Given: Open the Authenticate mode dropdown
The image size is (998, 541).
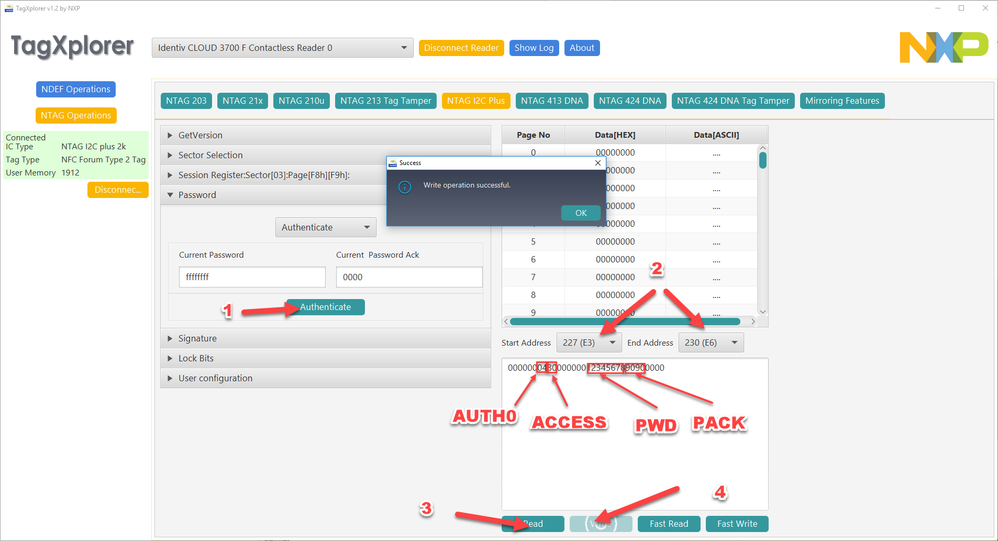Looking at the screenshot, I should coord(326,227).
